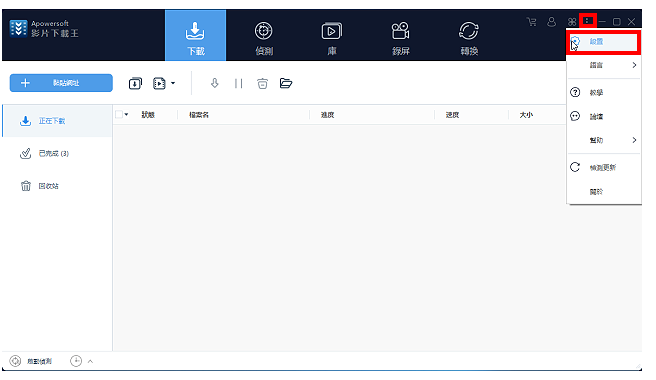This screenshot has width=656, height=380.
Task: Expand the 幫助 help submenu arrow
Action: 634,140
